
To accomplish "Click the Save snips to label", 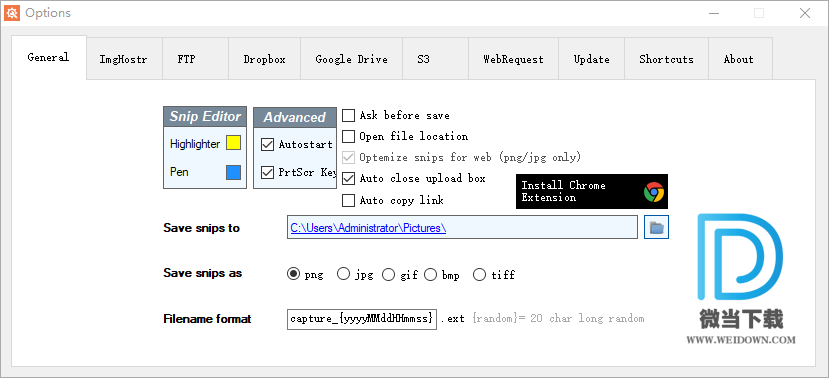I will click(x=201, y=228).
